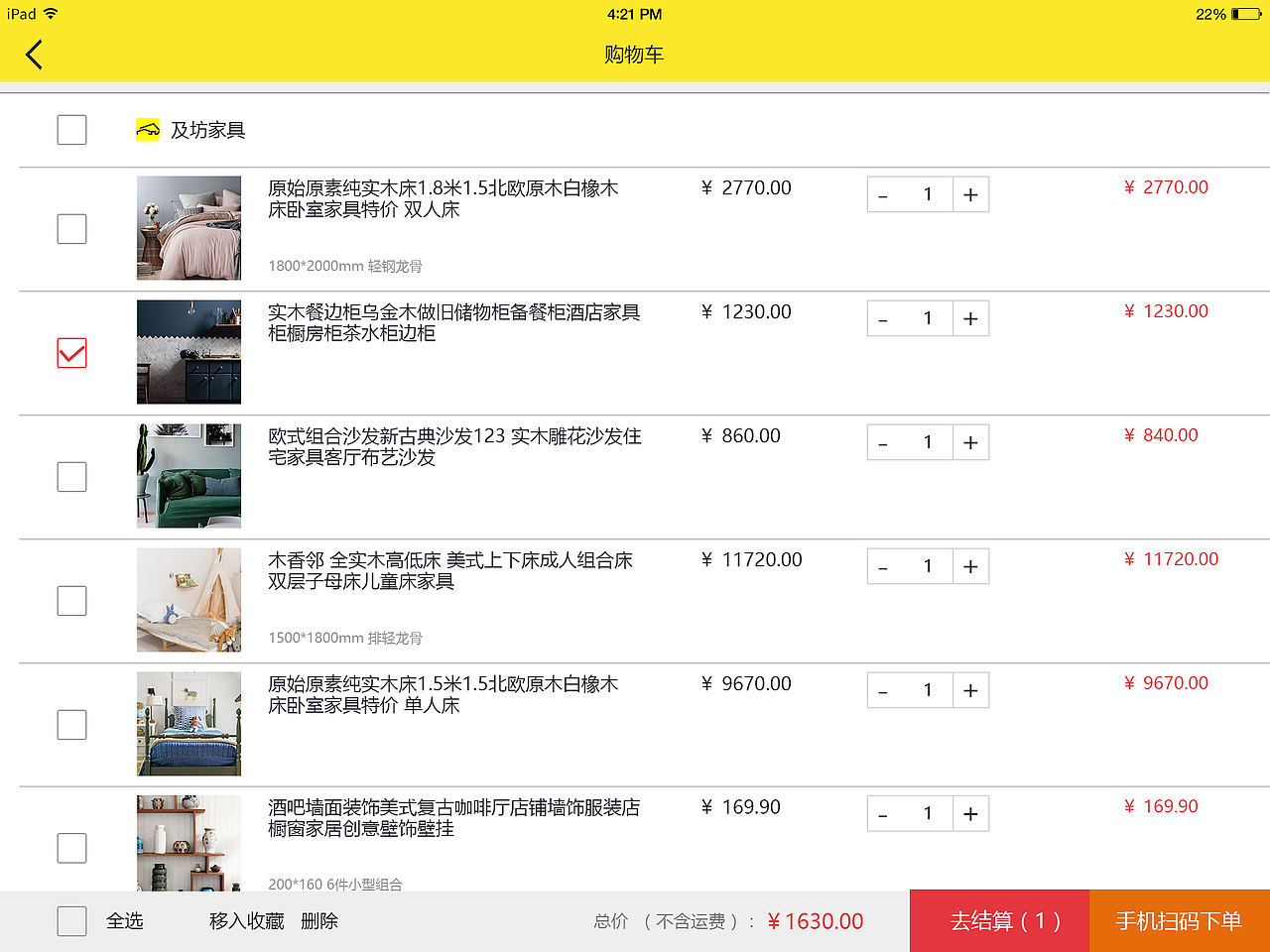Open the wall shelf decoration thumbnail

pyautogui.click(x=189, y=843)
